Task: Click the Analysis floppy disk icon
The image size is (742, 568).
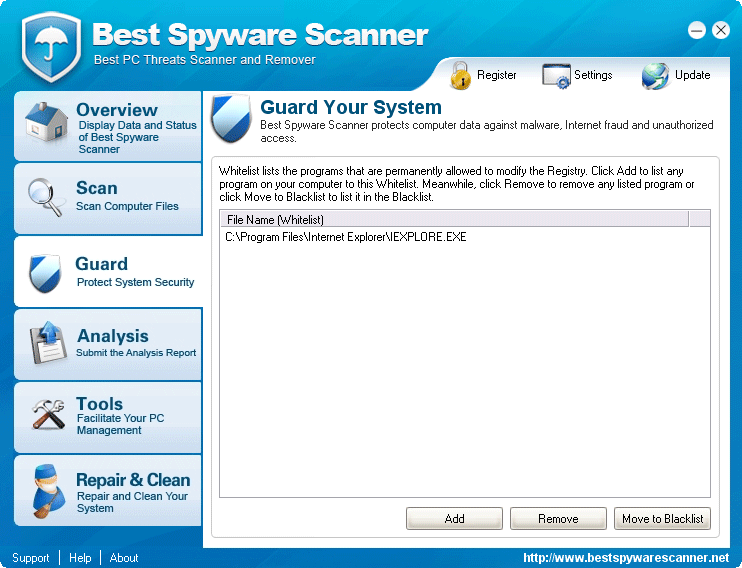Action: pyautogui.click(x=48, y=343)
